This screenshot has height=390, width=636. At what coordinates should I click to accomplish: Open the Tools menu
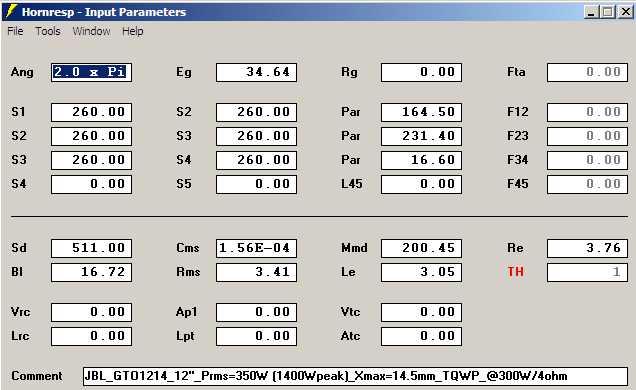click(48, 31)
